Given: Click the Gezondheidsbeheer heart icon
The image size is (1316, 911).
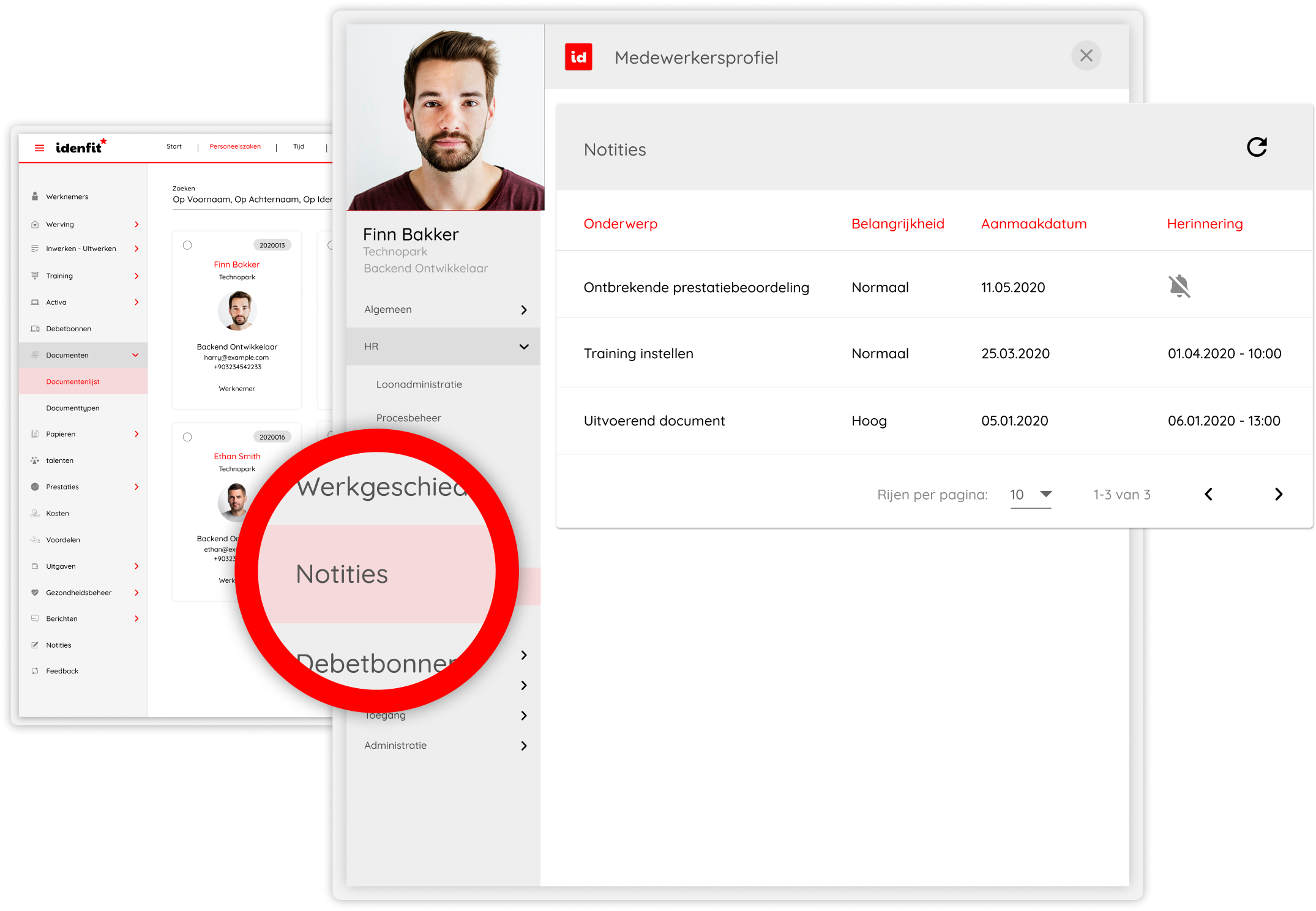Looking at the screenshot, I should pos(35,593).
